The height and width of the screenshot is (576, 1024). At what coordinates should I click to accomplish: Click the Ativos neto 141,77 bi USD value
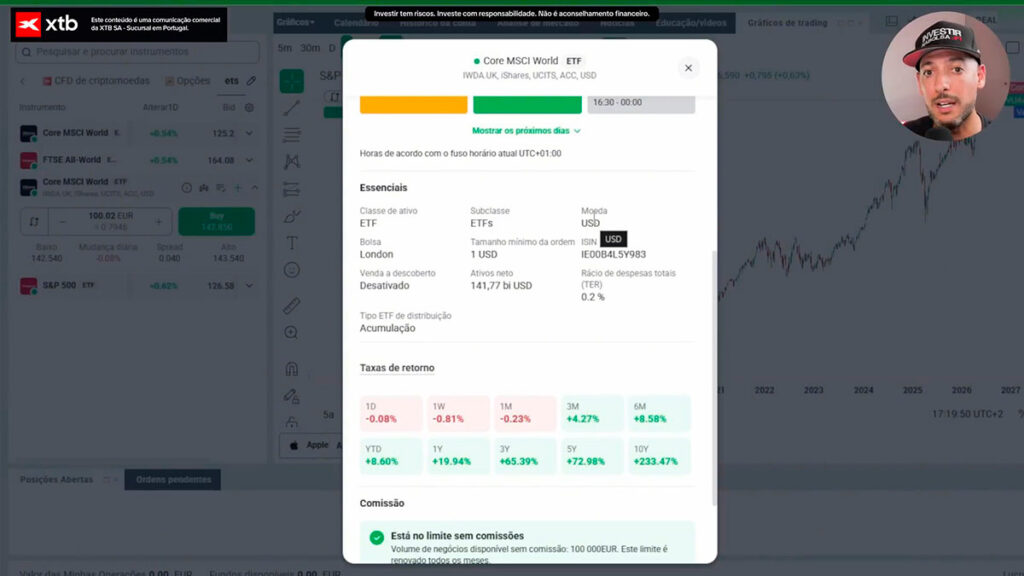(501, 286)
